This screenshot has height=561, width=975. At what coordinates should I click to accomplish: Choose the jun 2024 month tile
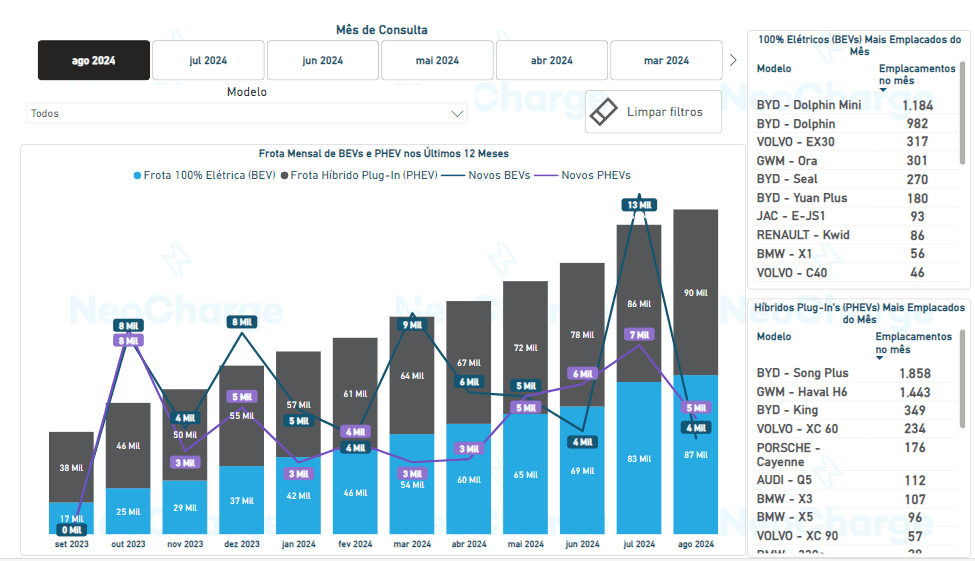(x=323, y=60)
